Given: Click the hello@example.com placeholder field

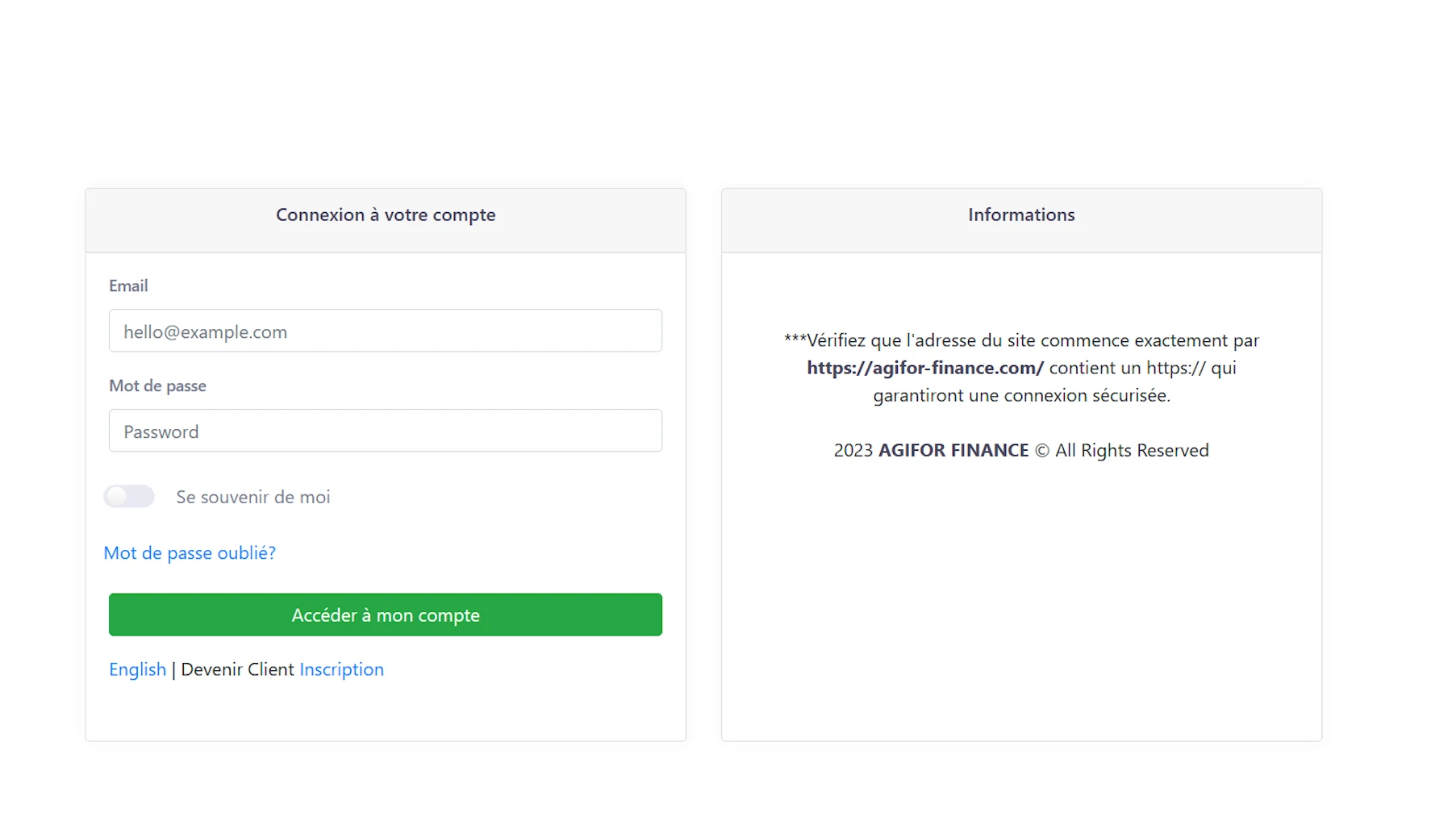Looking at the screenshot, I should point(385,331).
